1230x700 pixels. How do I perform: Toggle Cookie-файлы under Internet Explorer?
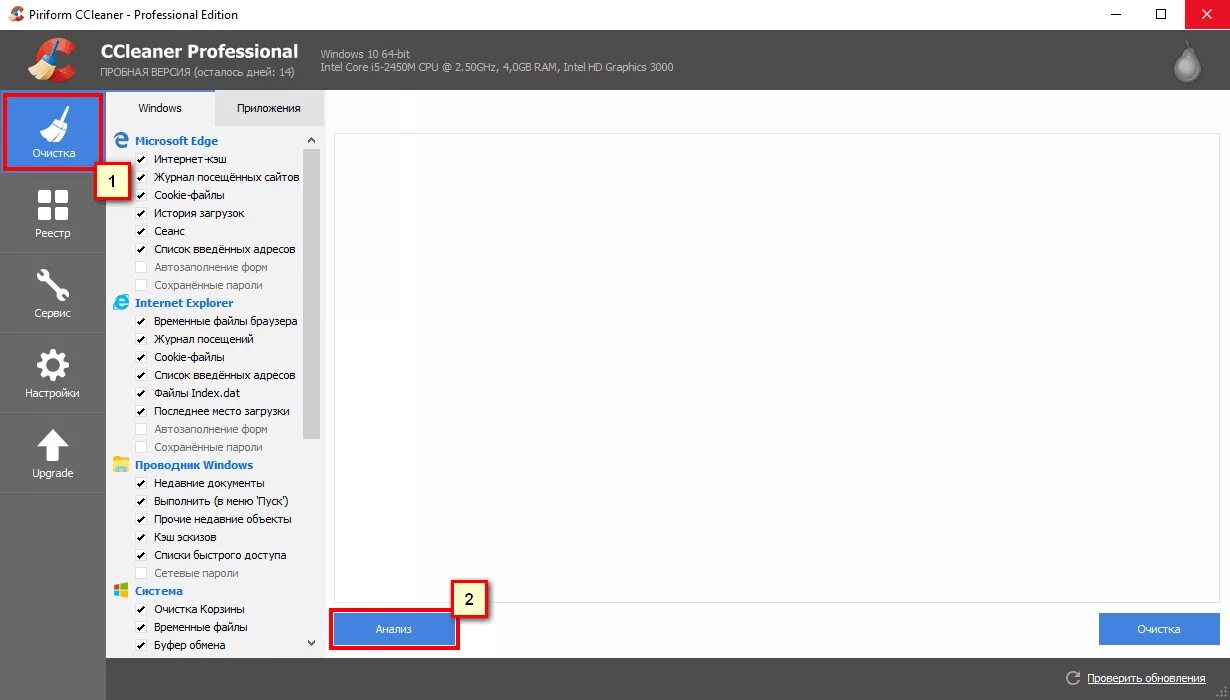coord(141,357)
